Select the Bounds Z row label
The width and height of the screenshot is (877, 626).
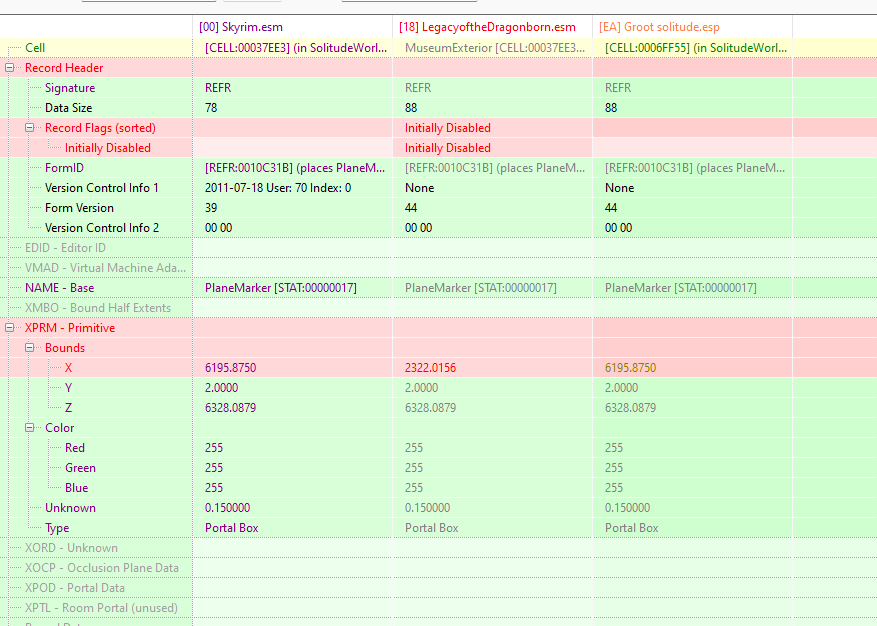[x=68, y=408]
